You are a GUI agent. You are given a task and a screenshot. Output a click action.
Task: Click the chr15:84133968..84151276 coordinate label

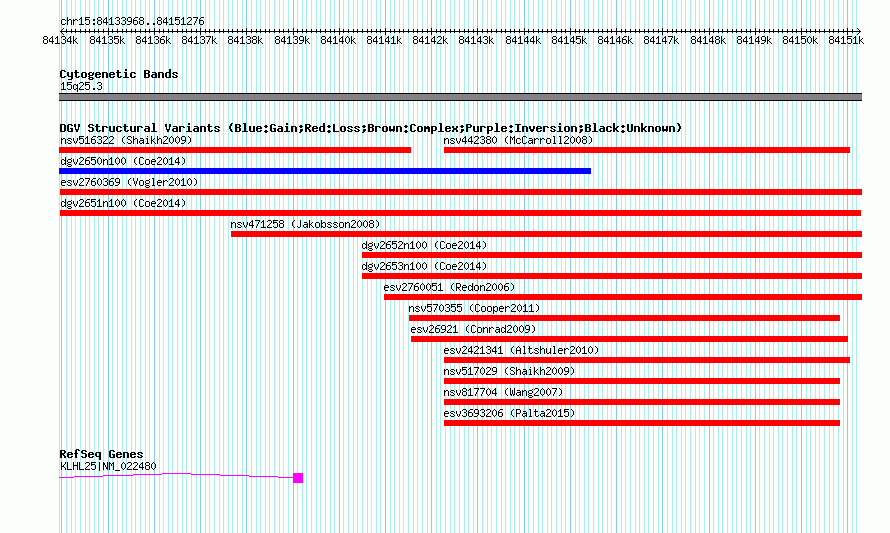[x=132, y=21]
